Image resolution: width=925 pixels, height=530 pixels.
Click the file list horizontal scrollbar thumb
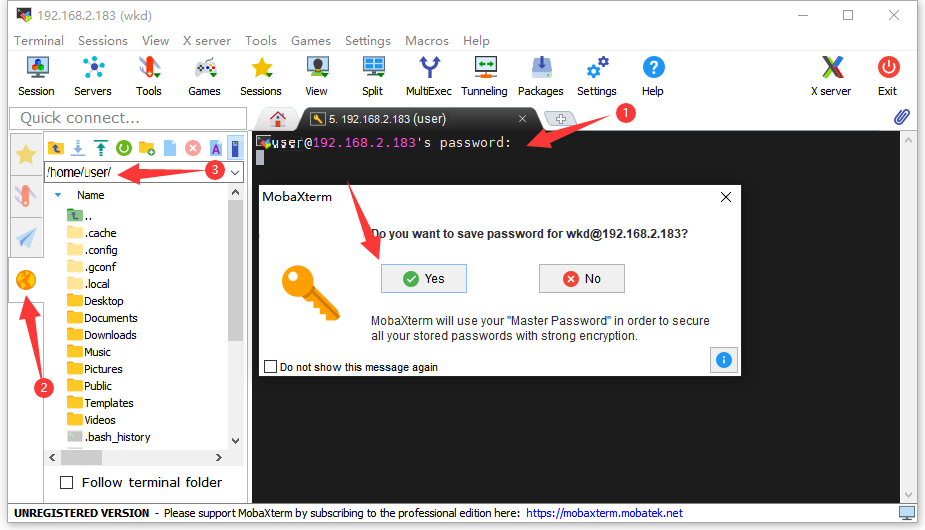click(81, 457)
